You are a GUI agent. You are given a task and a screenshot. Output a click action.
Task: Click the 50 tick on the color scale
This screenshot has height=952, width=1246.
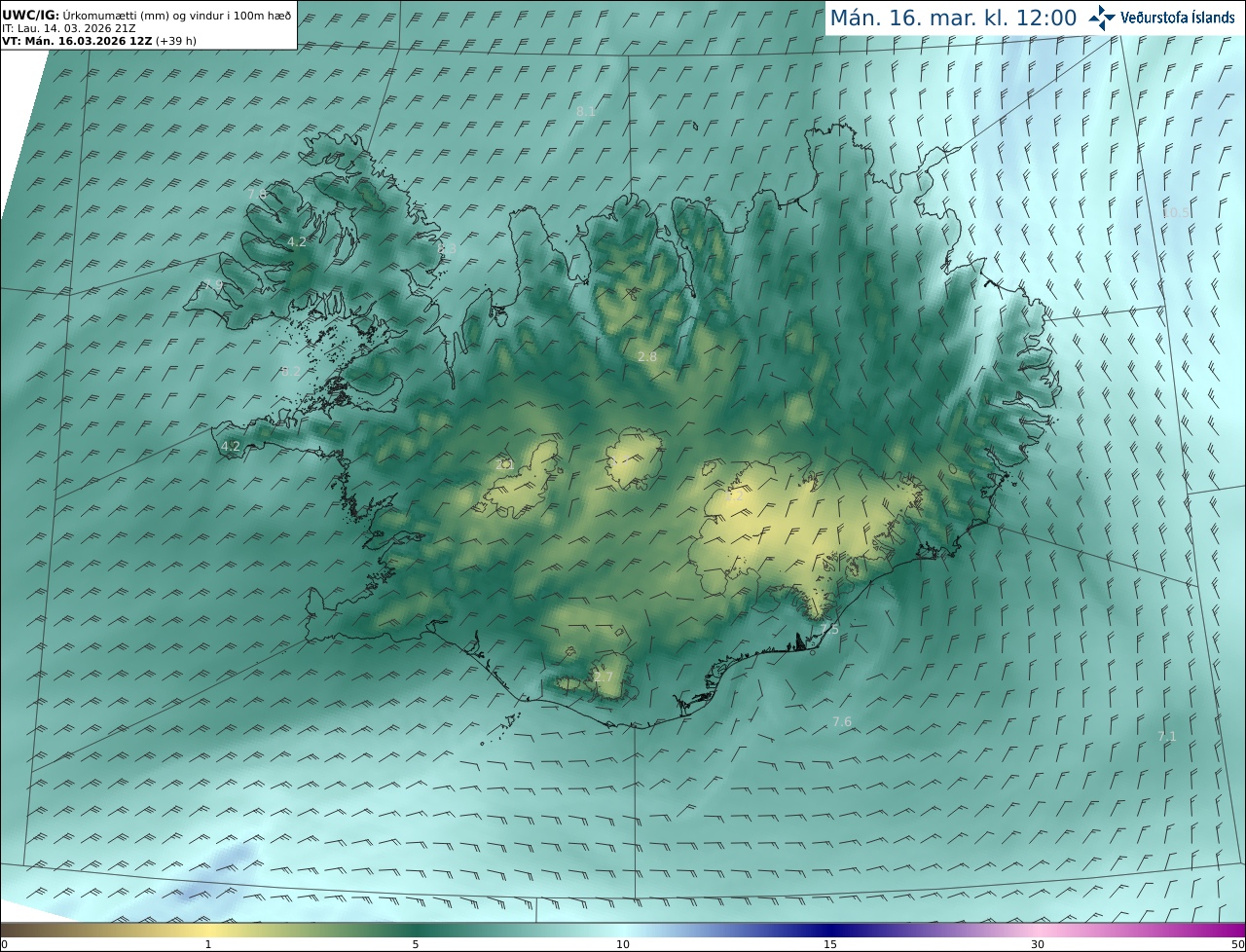[x=1238, y=944]
